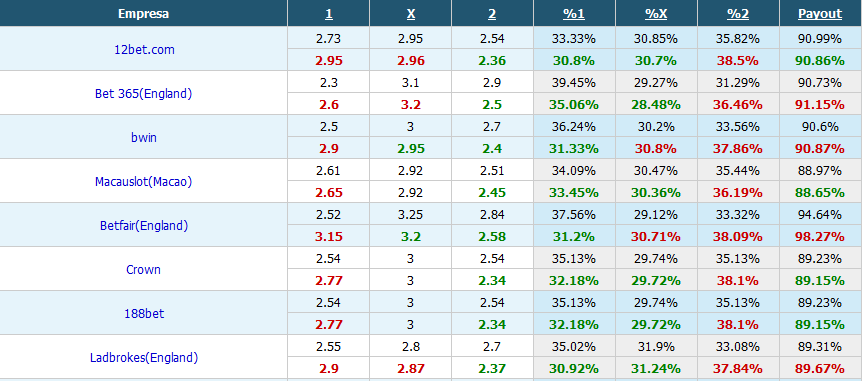Open the Crown bookmaker link
This screenshot has width=867, height=381.
coord(143,269)
